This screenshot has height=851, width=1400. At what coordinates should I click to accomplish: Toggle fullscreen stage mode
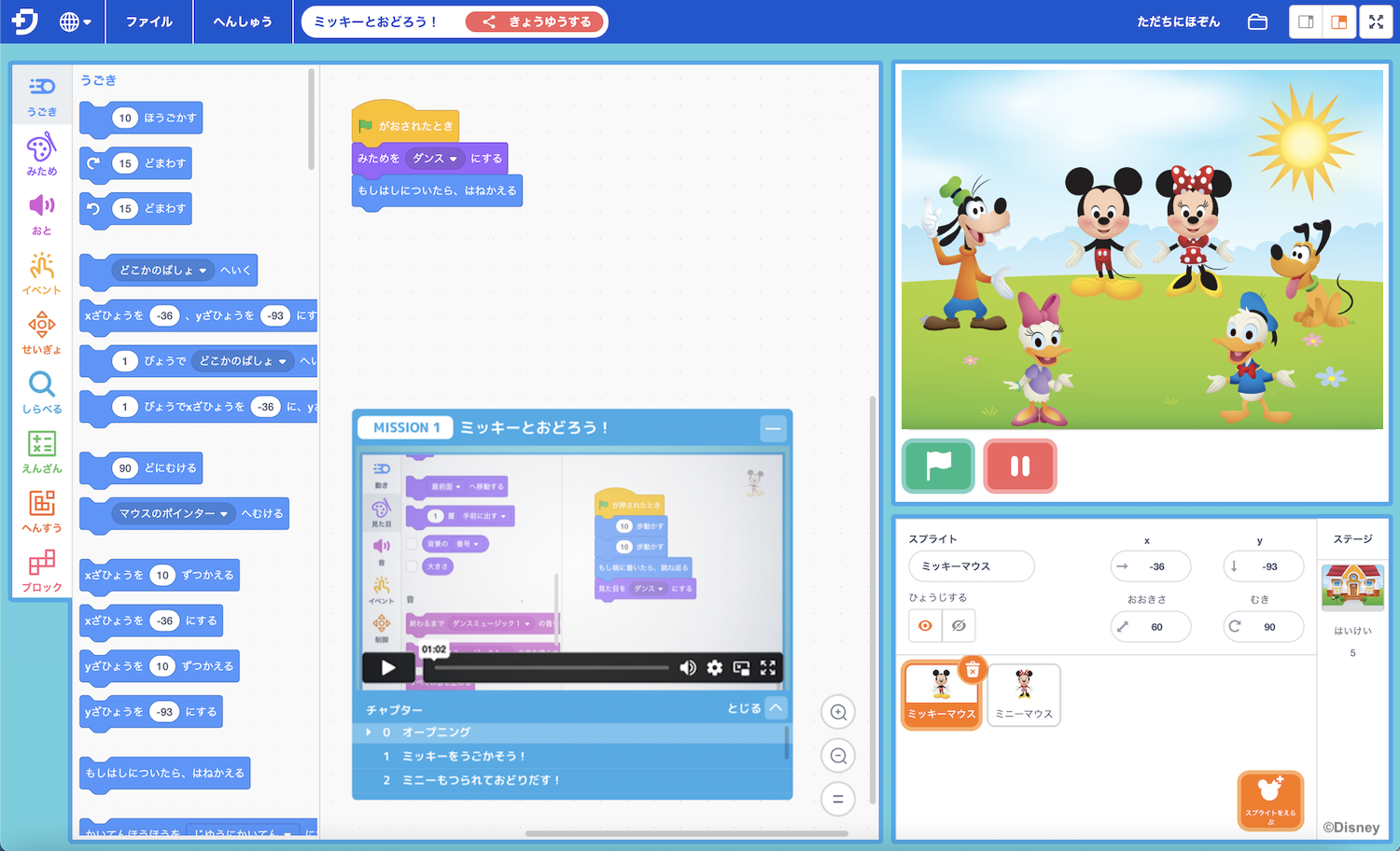point(1376,22)
